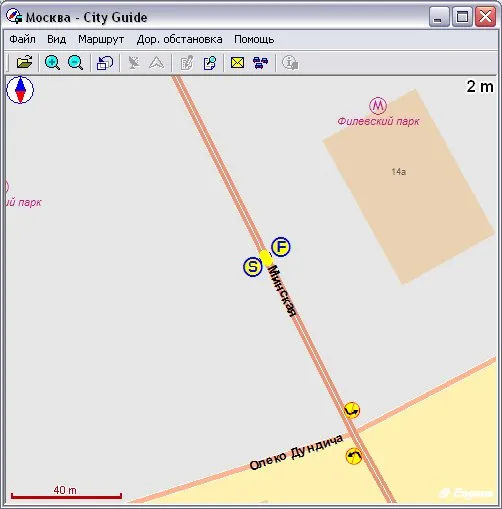Select the S start marker
Screen dimensions: 502x509
[253, 267]
